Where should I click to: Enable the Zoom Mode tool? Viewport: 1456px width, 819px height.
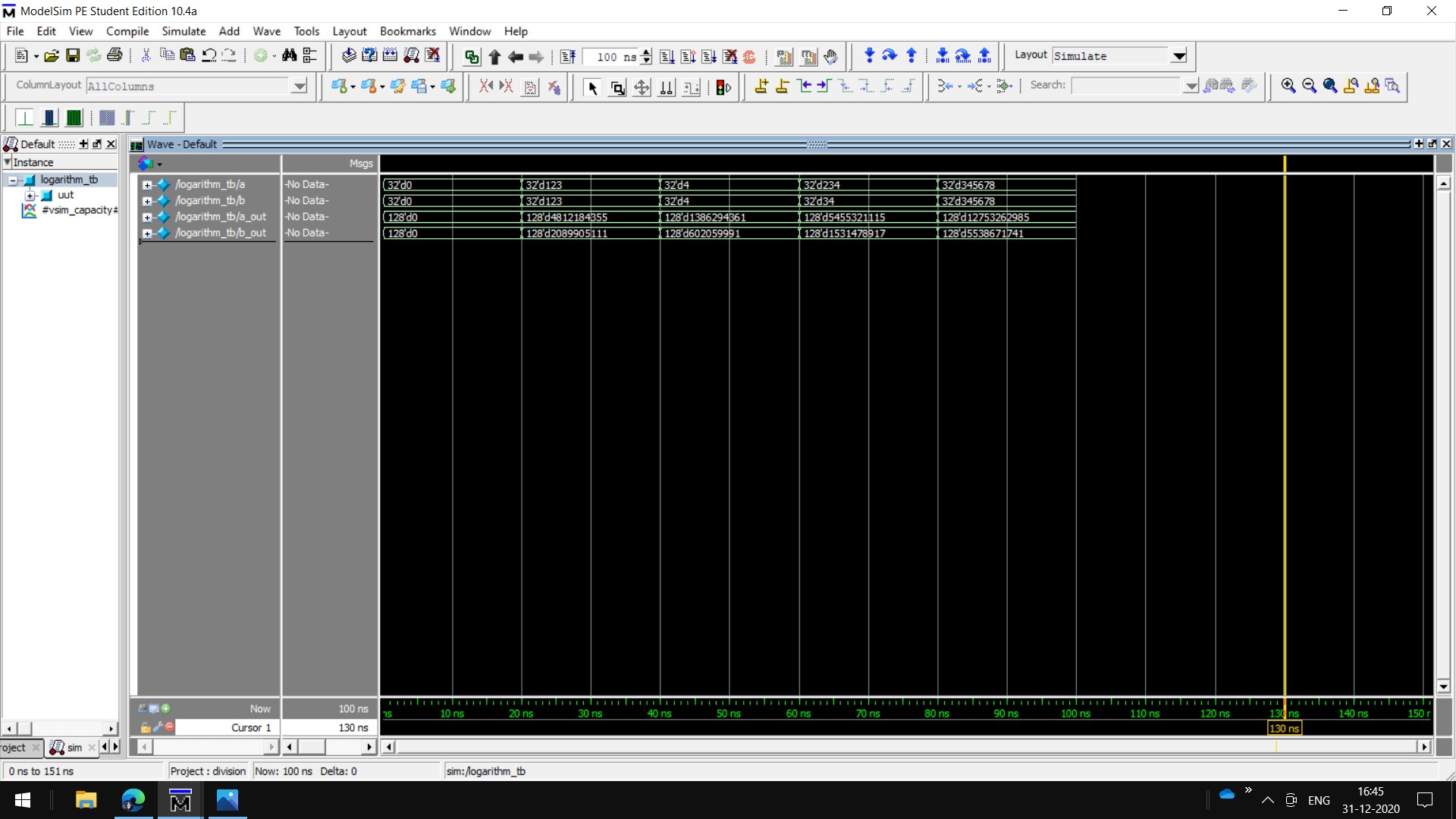pos(617,87)
